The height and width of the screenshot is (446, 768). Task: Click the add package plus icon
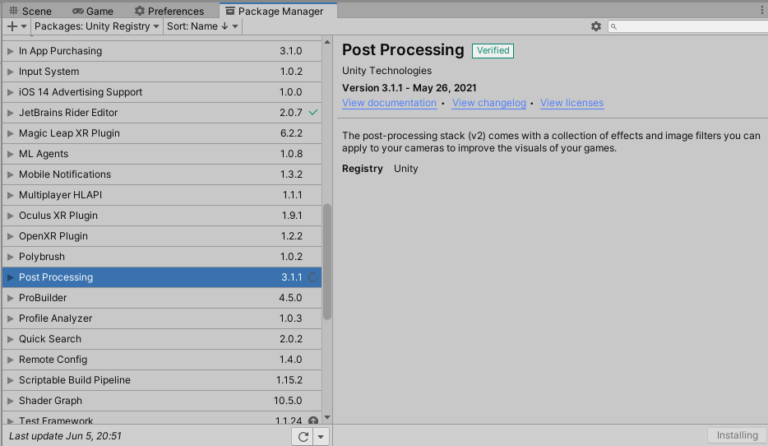12,27
